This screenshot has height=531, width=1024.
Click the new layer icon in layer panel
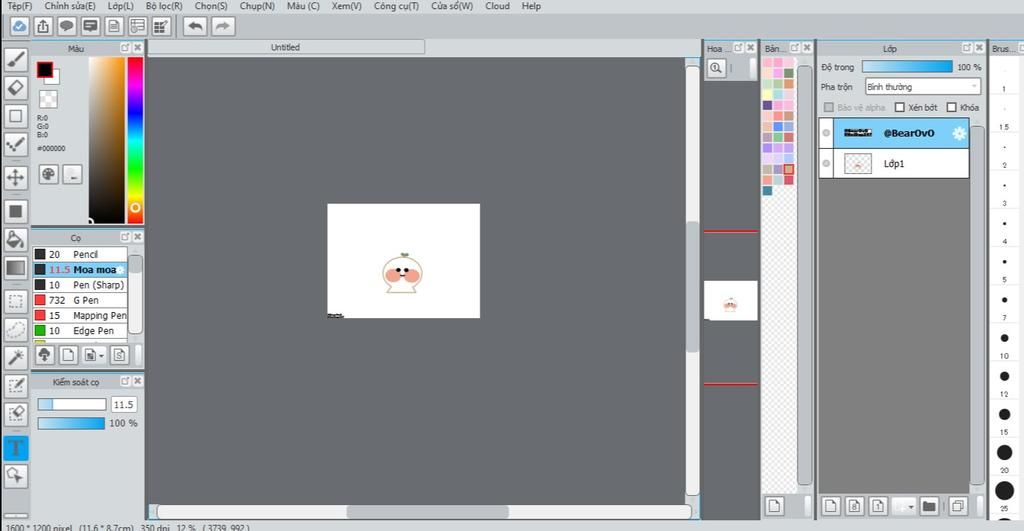tap(830, 506)
